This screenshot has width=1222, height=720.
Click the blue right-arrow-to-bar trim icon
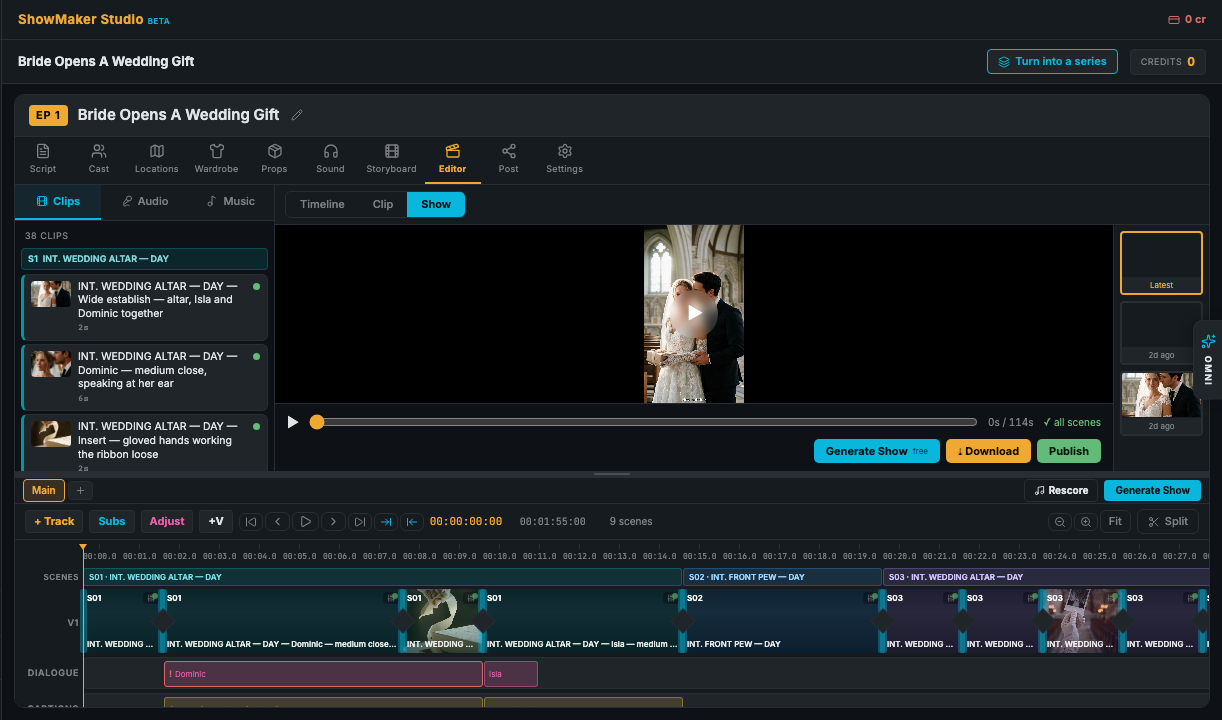pos(386,521)
